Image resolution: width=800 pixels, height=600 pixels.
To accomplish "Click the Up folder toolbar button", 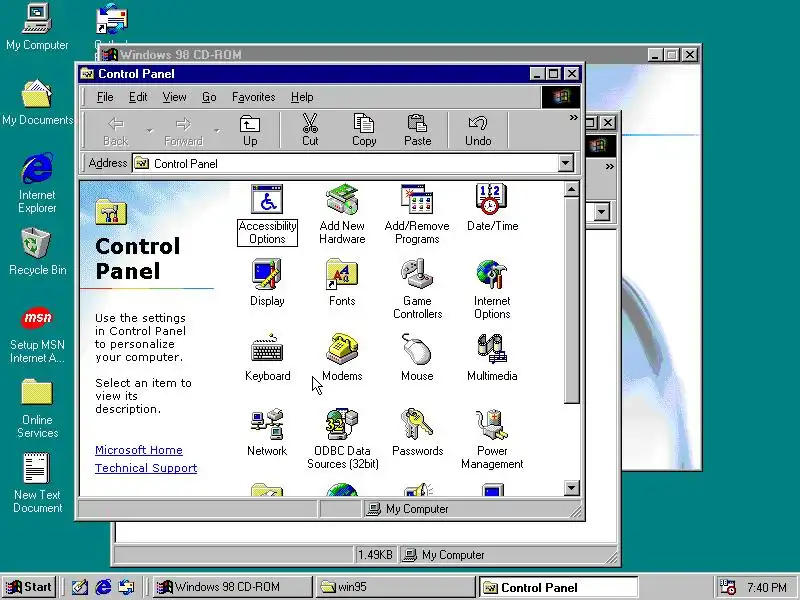I will coord(249,131).
